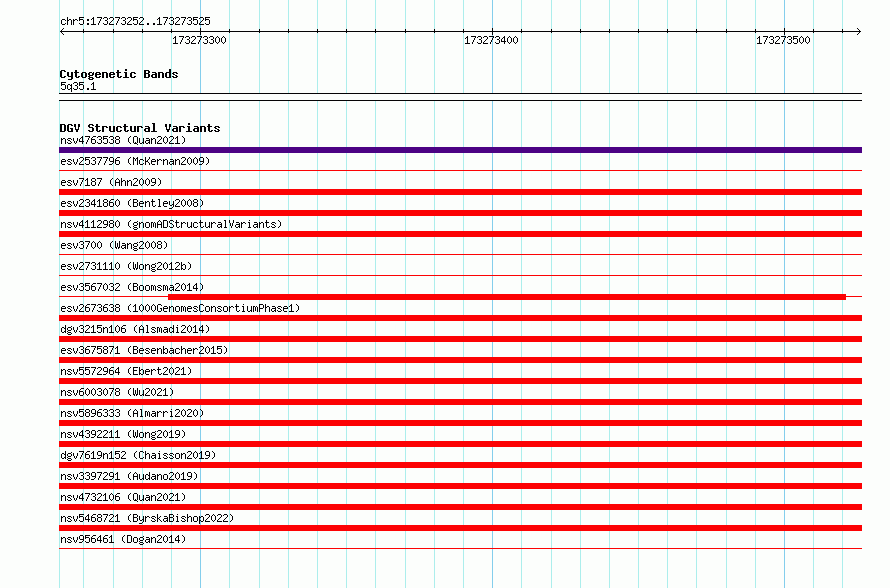Select the shorter esv3567032 Boomsma2014 red bar

point(507,297)
